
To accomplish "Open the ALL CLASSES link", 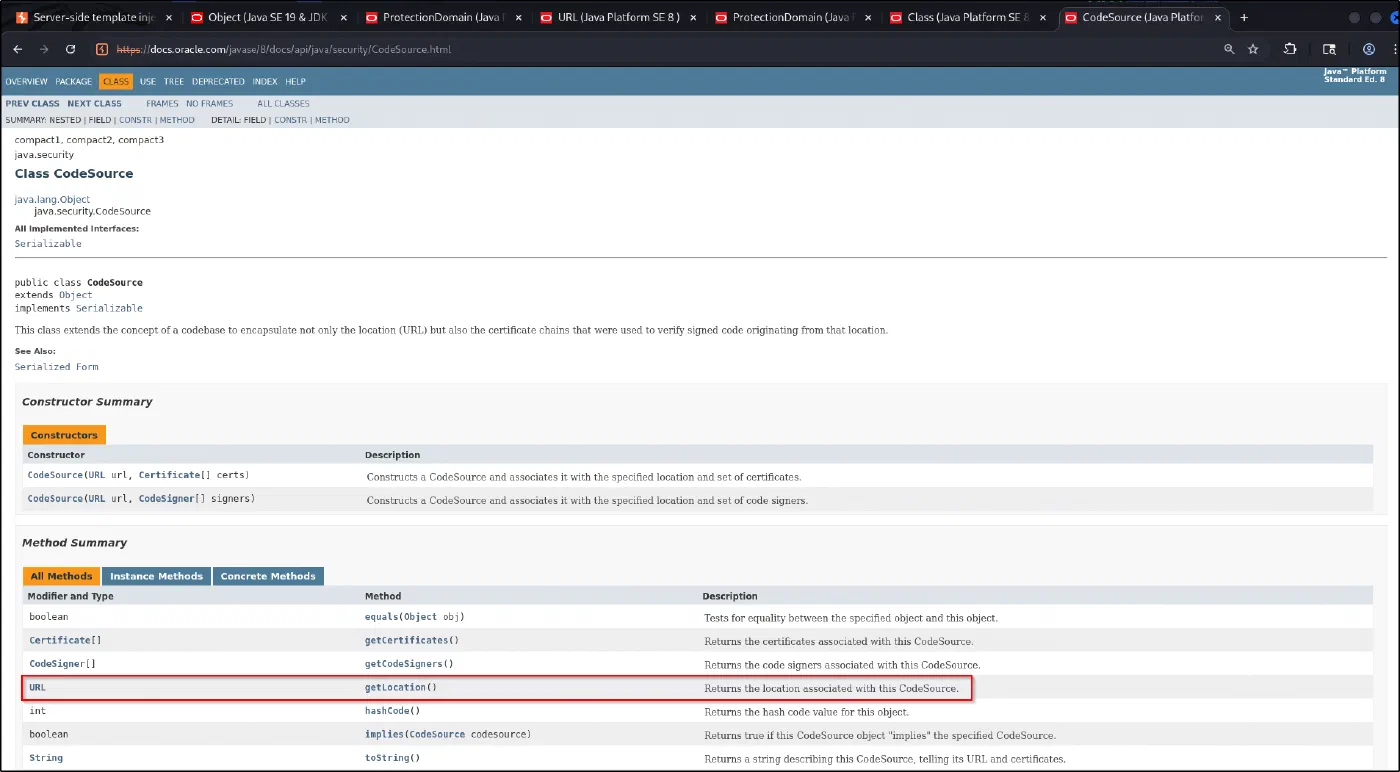I will point(283,104).
